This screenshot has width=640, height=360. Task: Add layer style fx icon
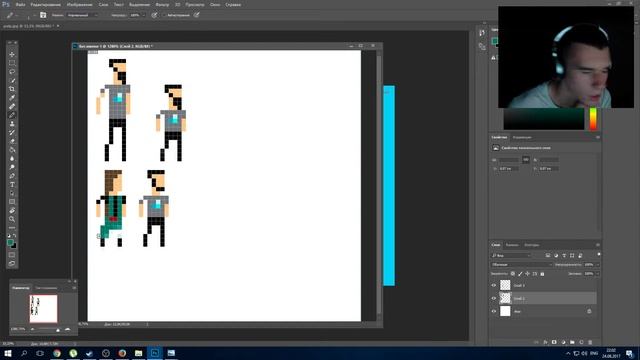[x=545, y=342]
